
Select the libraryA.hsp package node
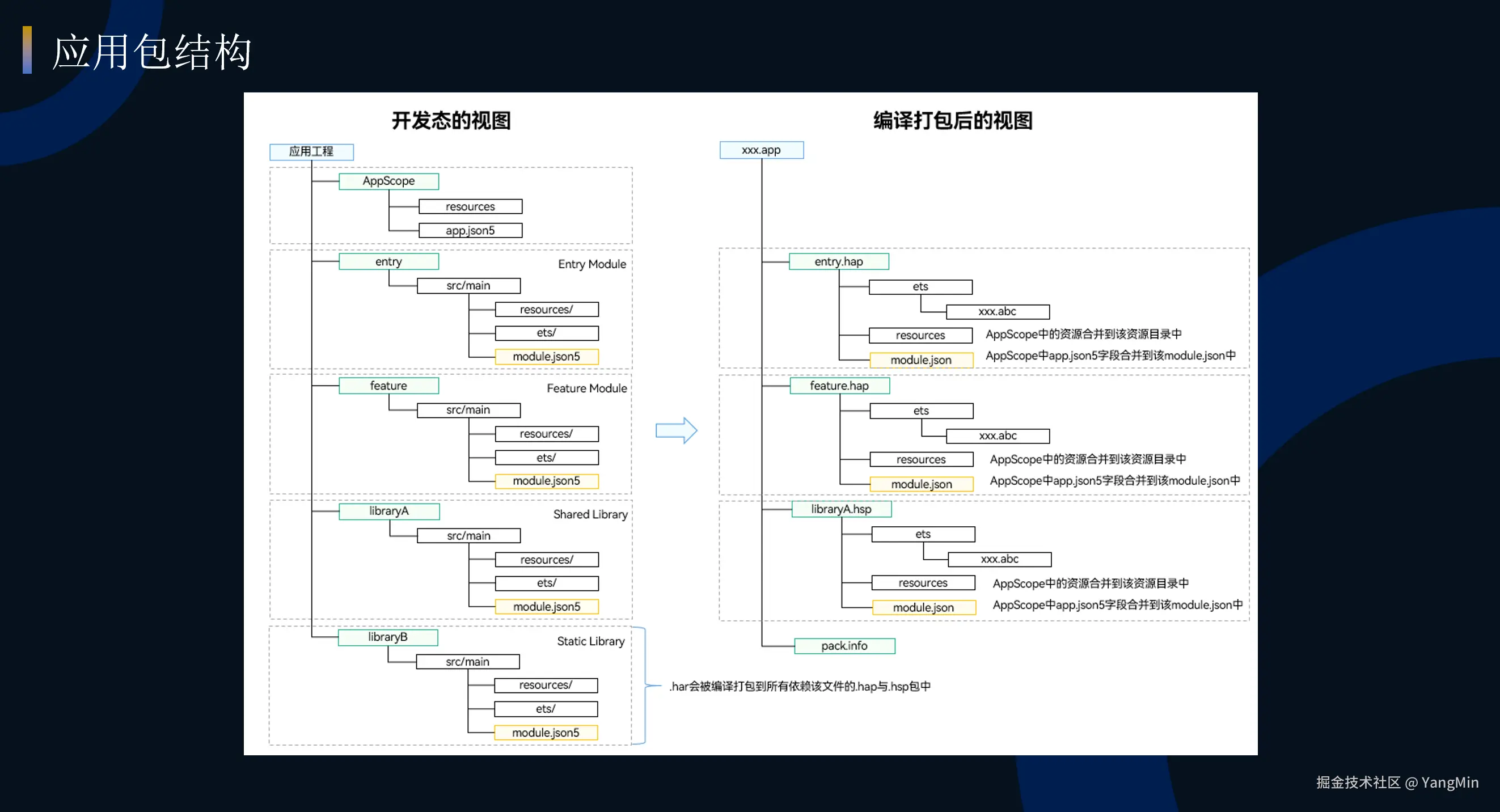pos(841,509)
